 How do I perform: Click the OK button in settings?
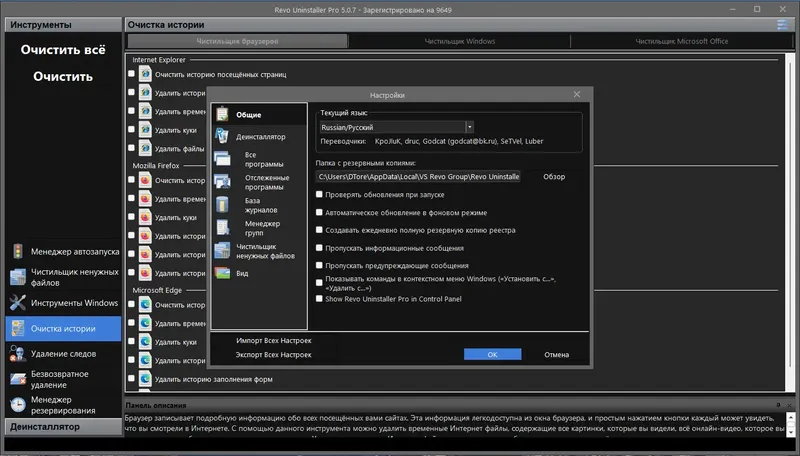[x=492, y=354]
